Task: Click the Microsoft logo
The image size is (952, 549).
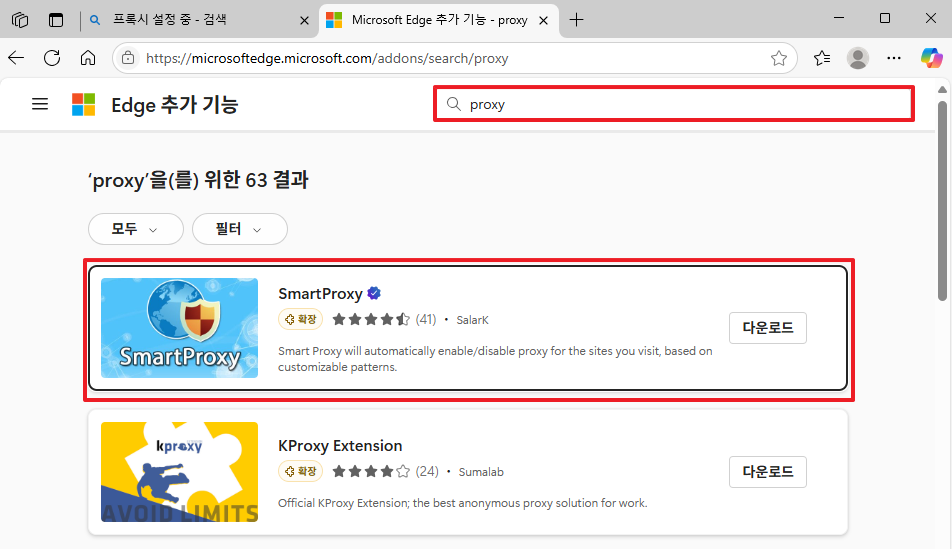Action: point(83,104)
